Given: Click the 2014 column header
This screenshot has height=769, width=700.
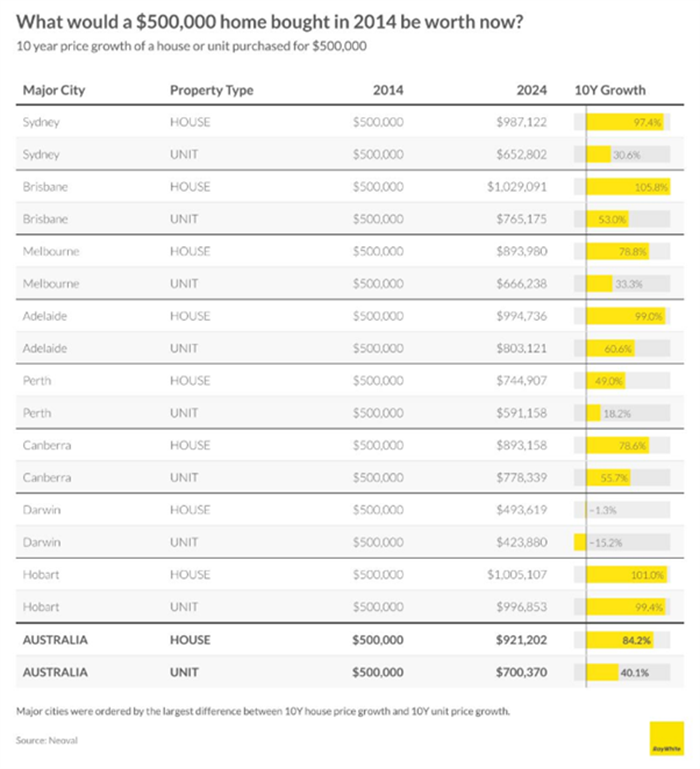Looking at the screenshot, I should (x=388, y=90).
